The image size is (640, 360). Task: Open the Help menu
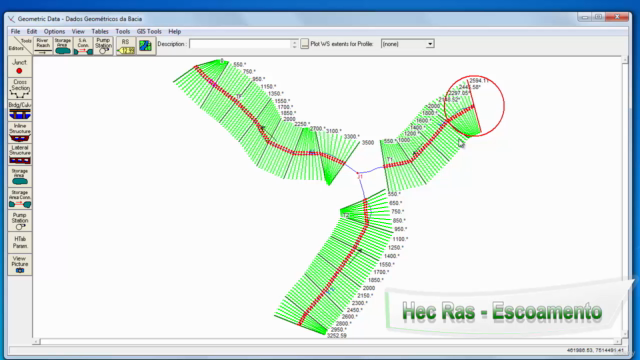point(175,31)
